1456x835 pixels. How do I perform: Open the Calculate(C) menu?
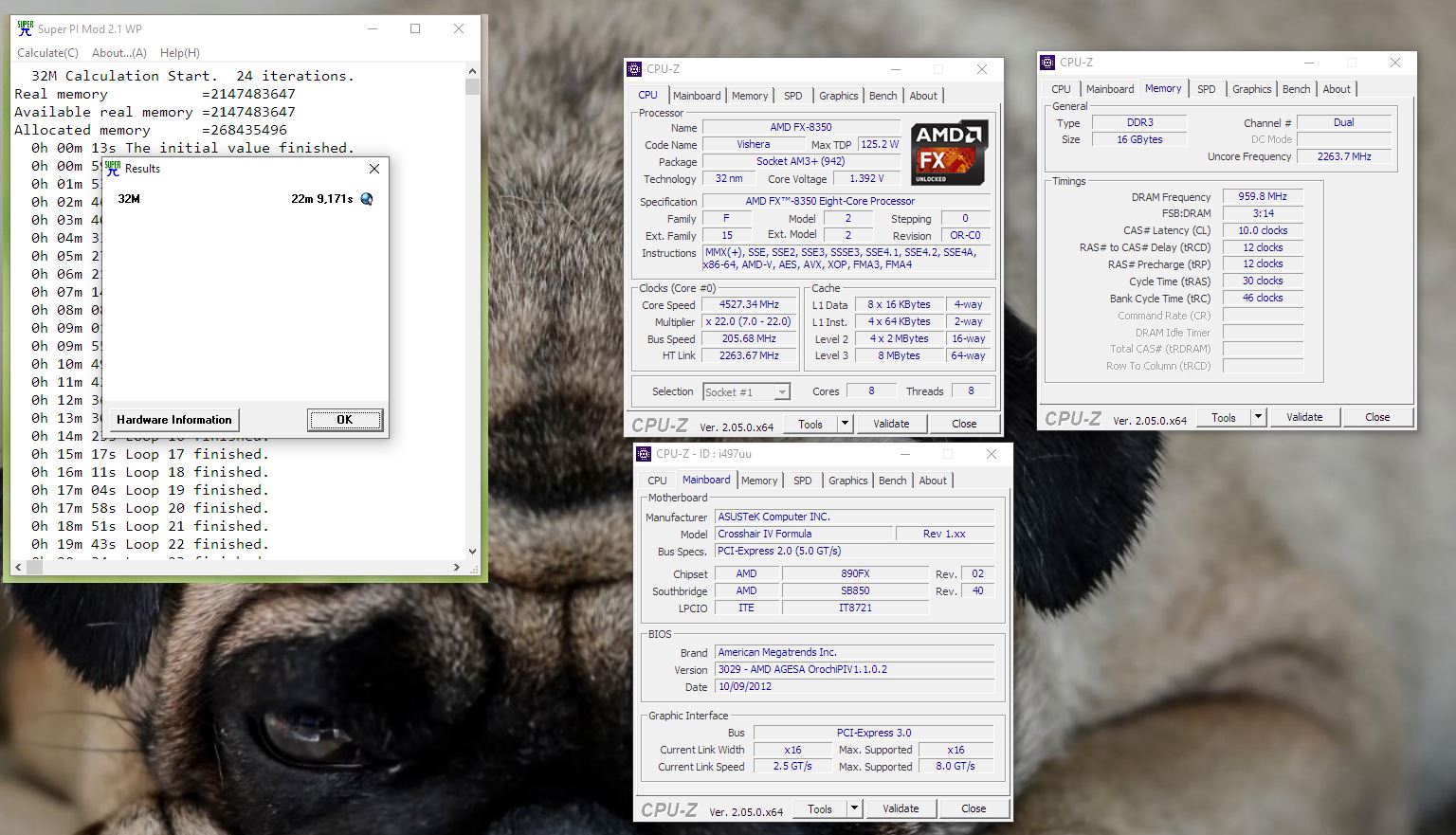pyautogui.click(x=47, y=53)
